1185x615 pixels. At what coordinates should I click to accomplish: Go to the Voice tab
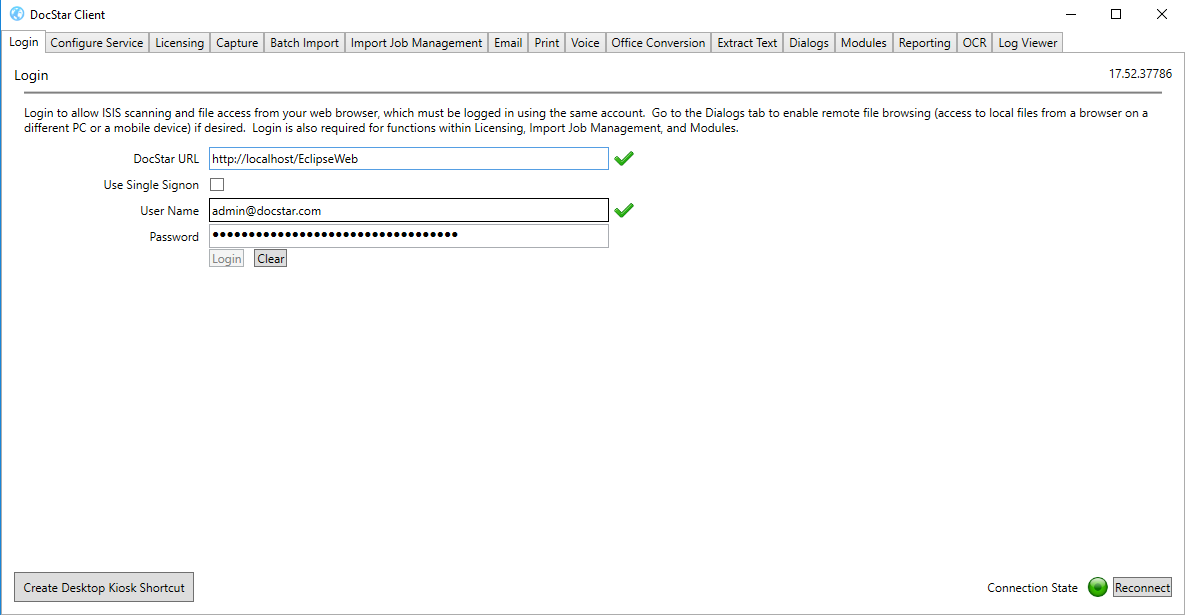(x=585, y=43)
